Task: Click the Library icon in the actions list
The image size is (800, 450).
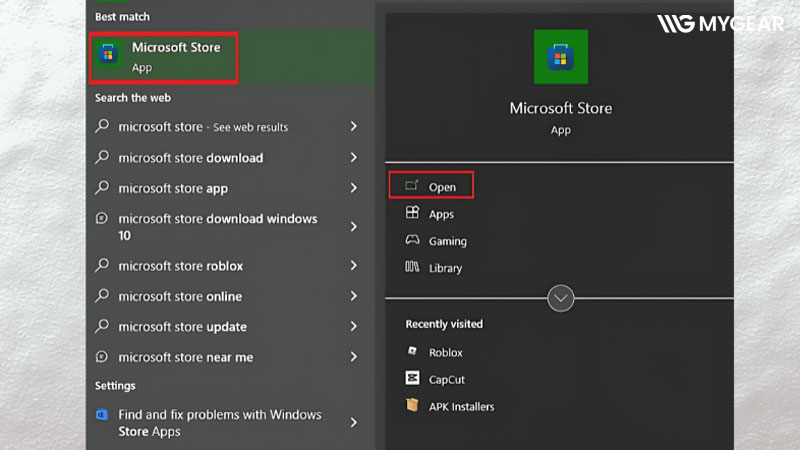Action: click(412, 267)
